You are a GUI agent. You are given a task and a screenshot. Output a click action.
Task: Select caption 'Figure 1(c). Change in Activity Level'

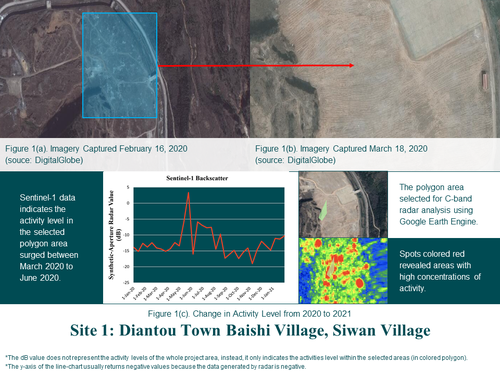[x=249, y=314]
